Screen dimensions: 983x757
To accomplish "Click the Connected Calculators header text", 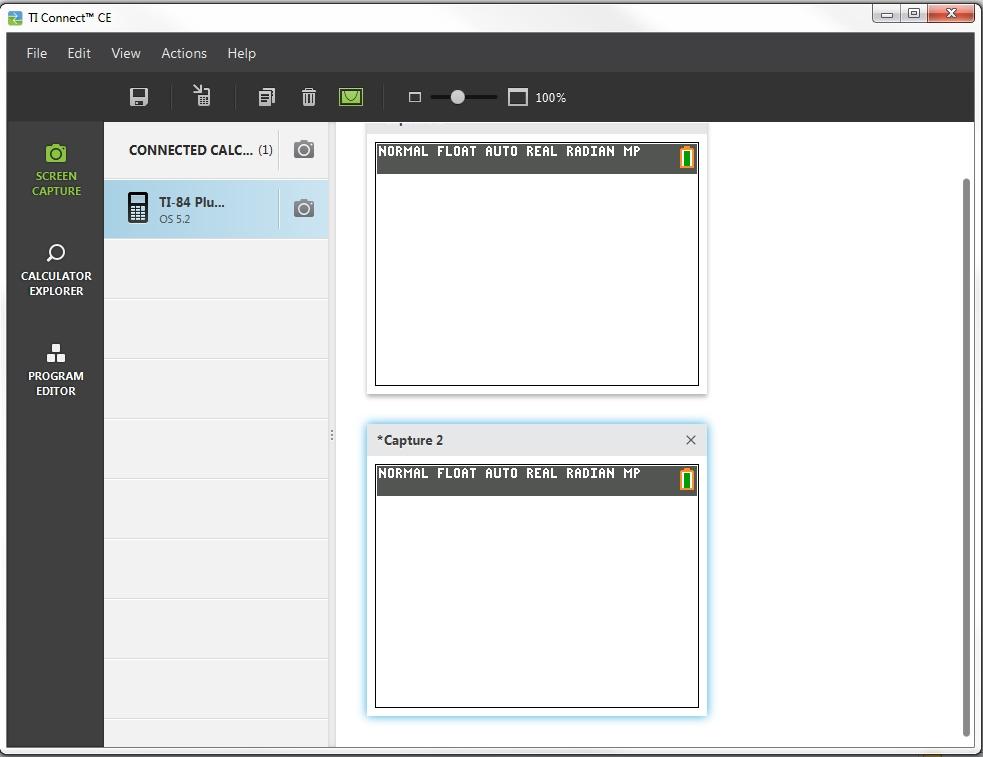I will pos(201,150).
